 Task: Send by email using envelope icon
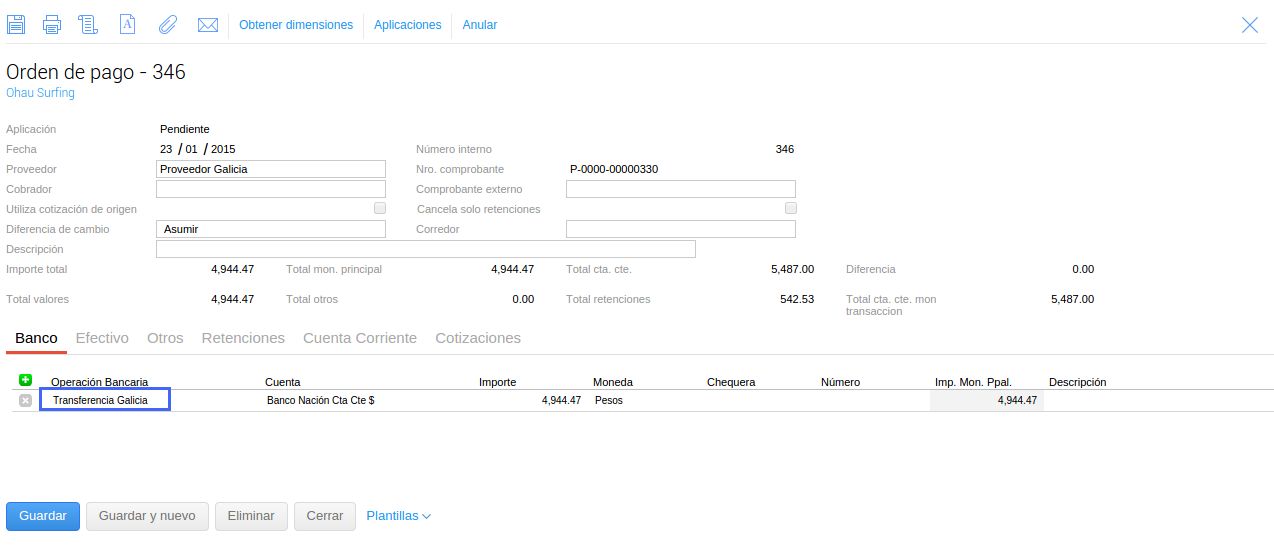(208, 25)
